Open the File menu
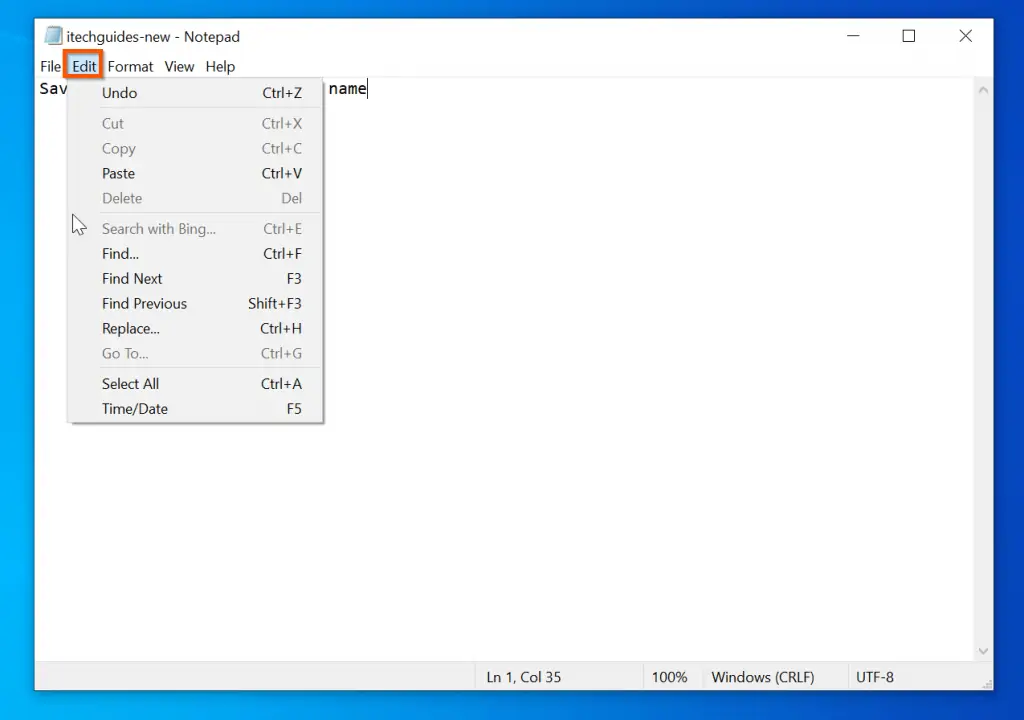The image size is (1024, 720). click(x=50, y=67)
